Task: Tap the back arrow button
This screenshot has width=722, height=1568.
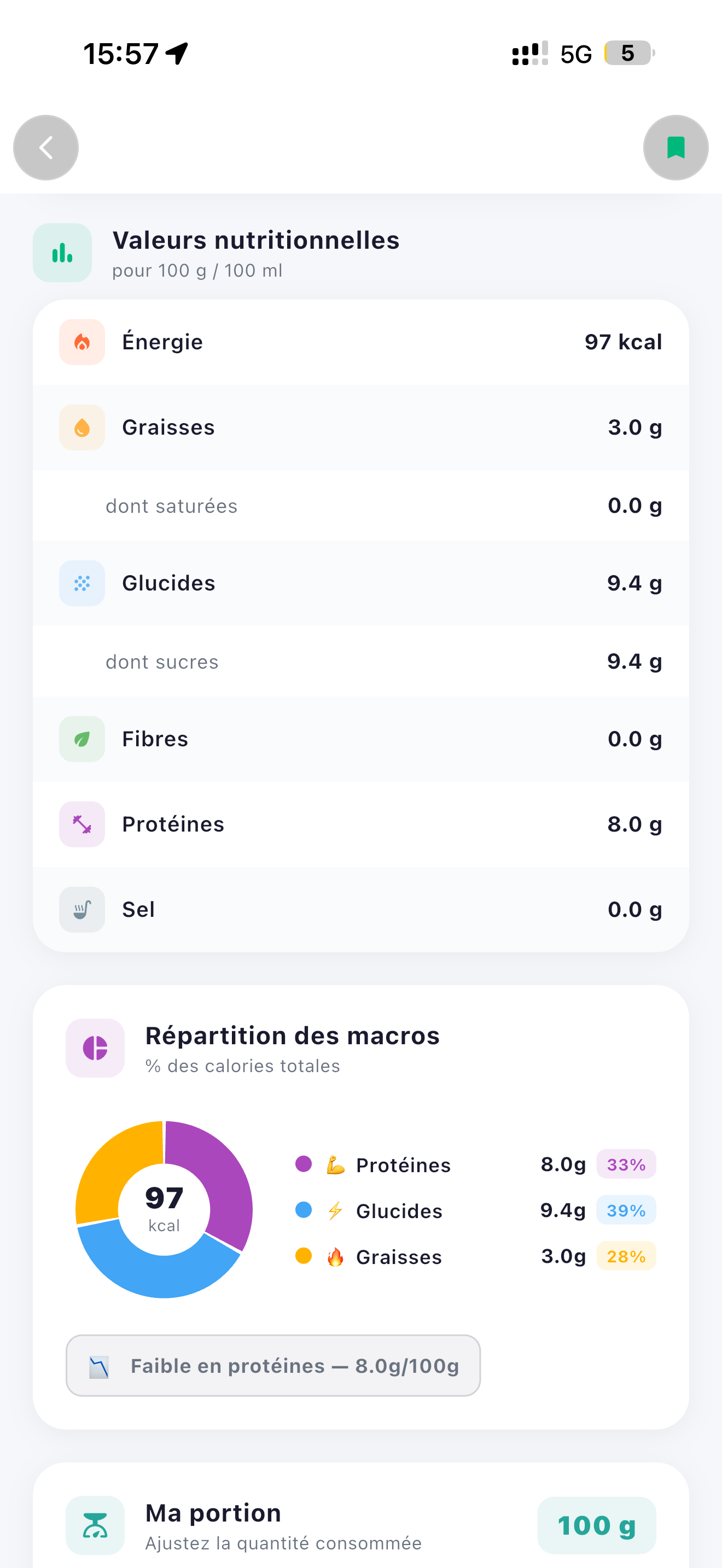Action: pos(45,147)
